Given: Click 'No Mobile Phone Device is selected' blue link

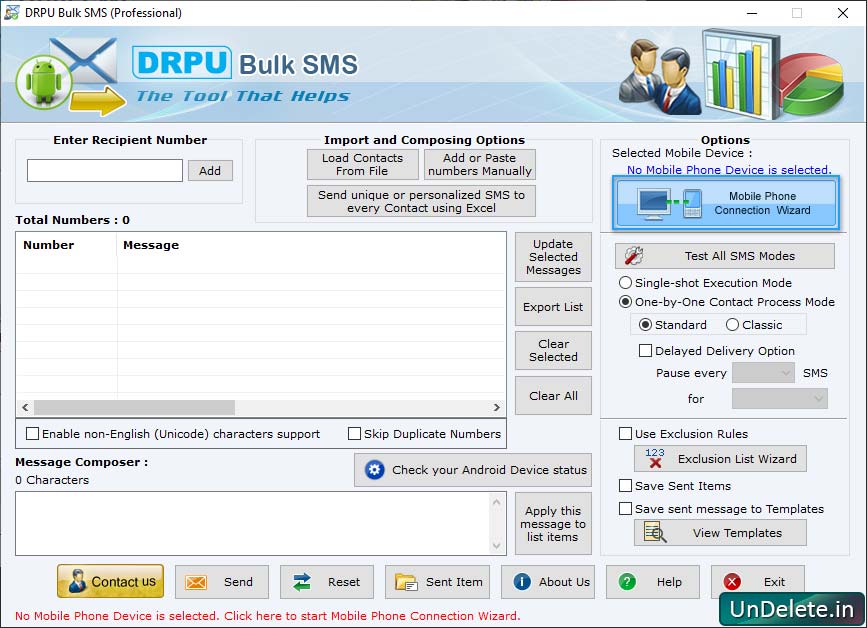Looking at the screenshot, I should click(729, 170).
